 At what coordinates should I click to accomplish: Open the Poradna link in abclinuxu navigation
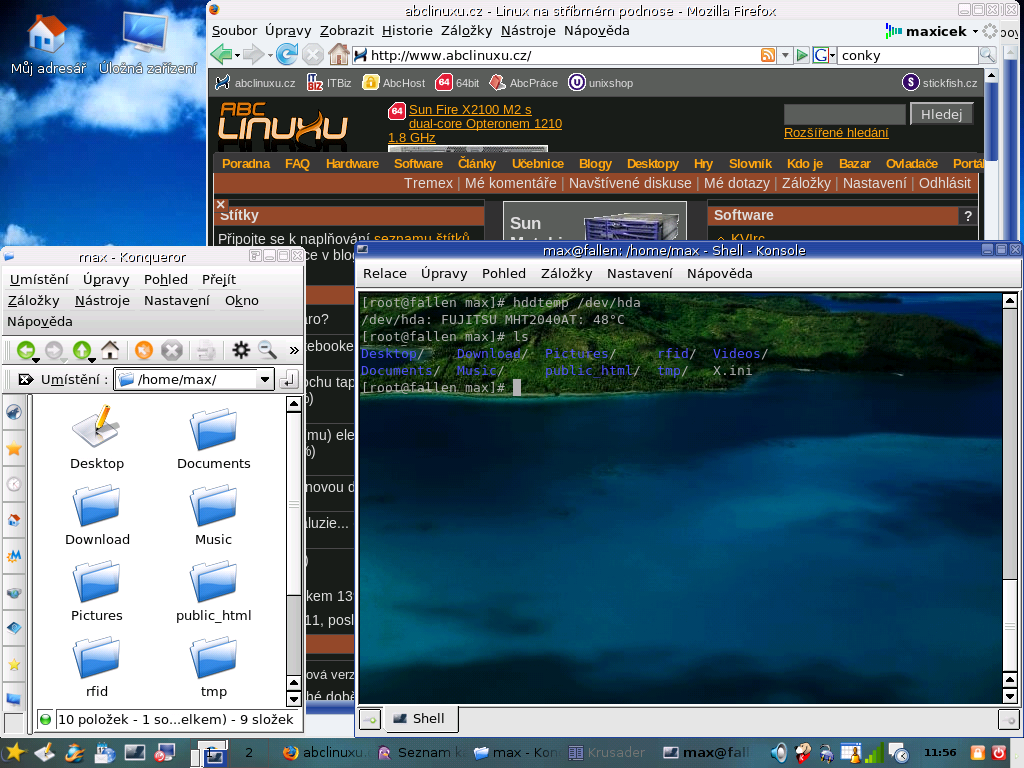(x=246, y=164)
